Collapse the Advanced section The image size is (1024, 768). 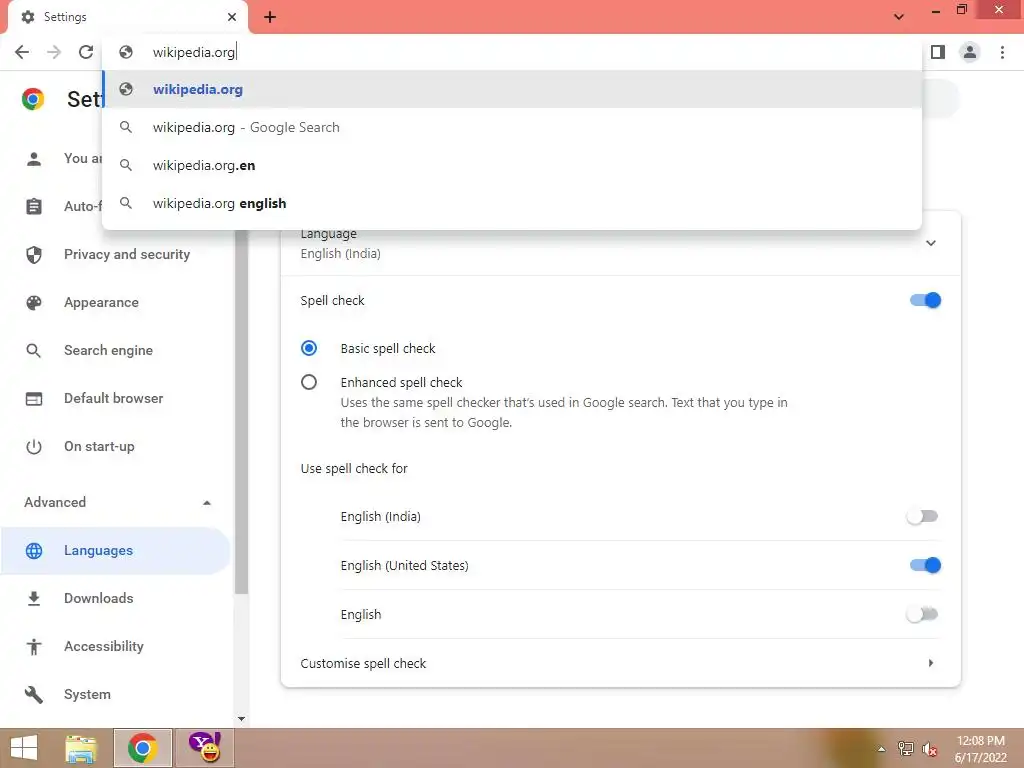pyautogui.click(x=206, y=502)
